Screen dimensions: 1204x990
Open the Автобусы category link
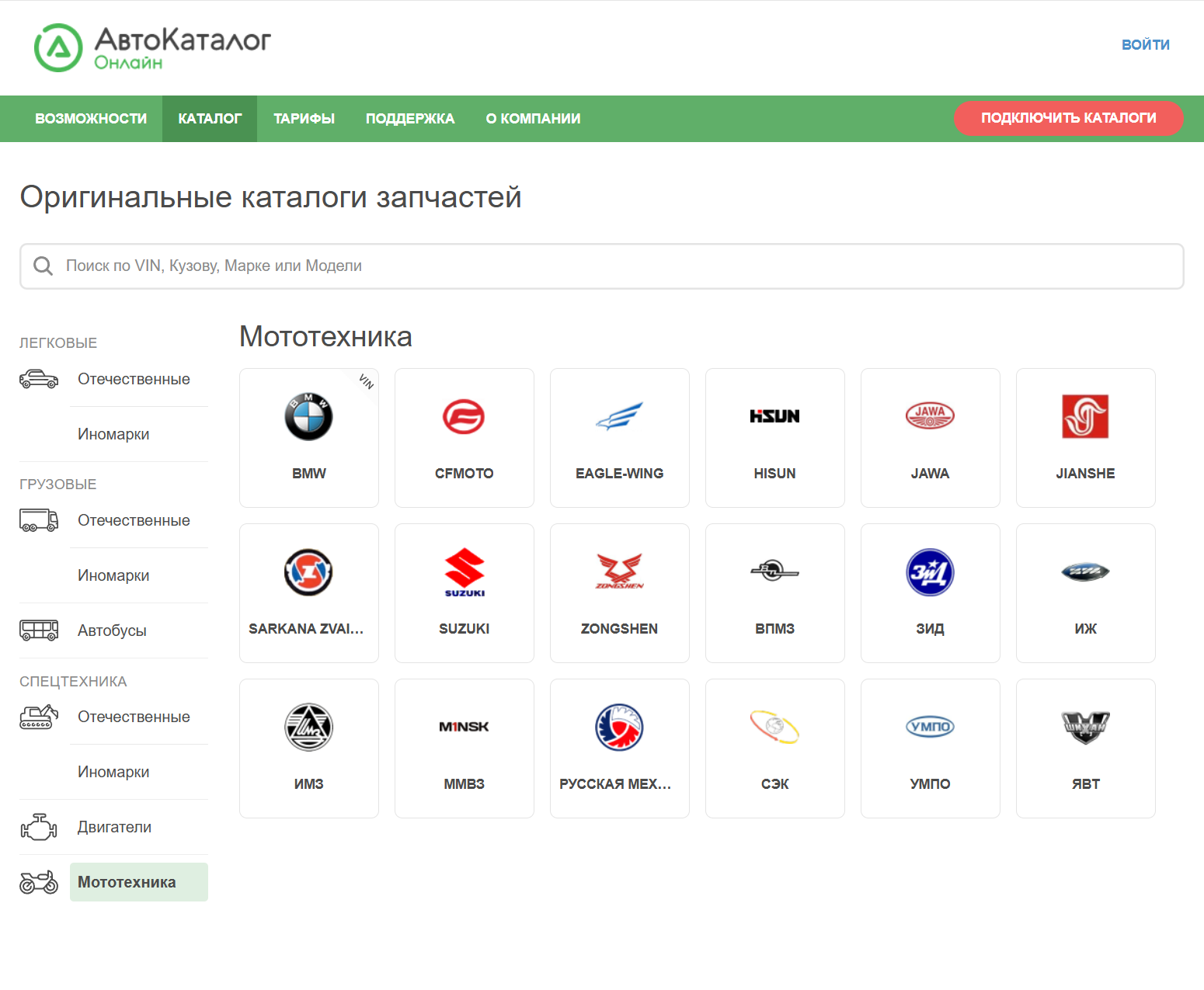[x=112, y=630]
